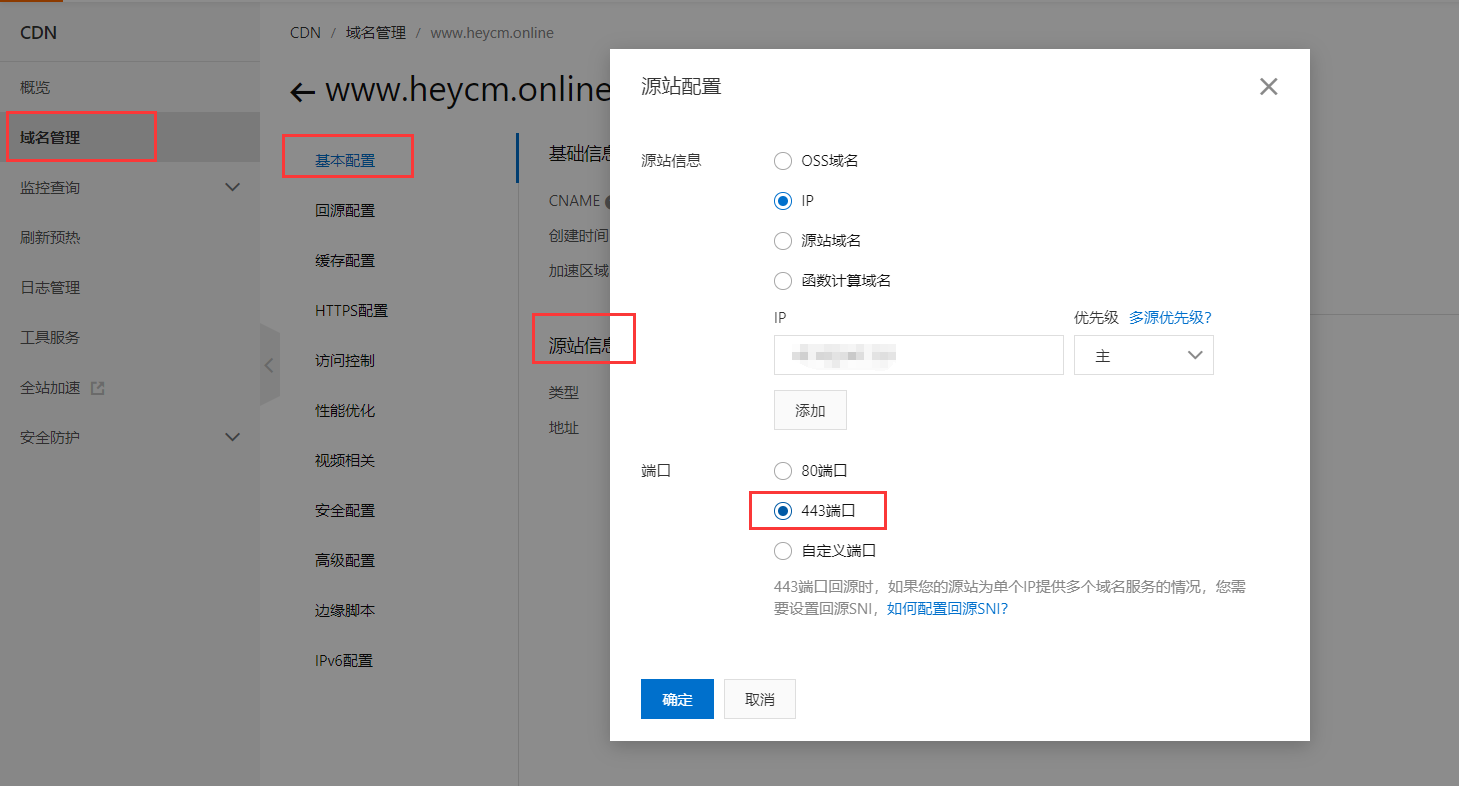Choose the 80端口 radio button

click(783, 471)
